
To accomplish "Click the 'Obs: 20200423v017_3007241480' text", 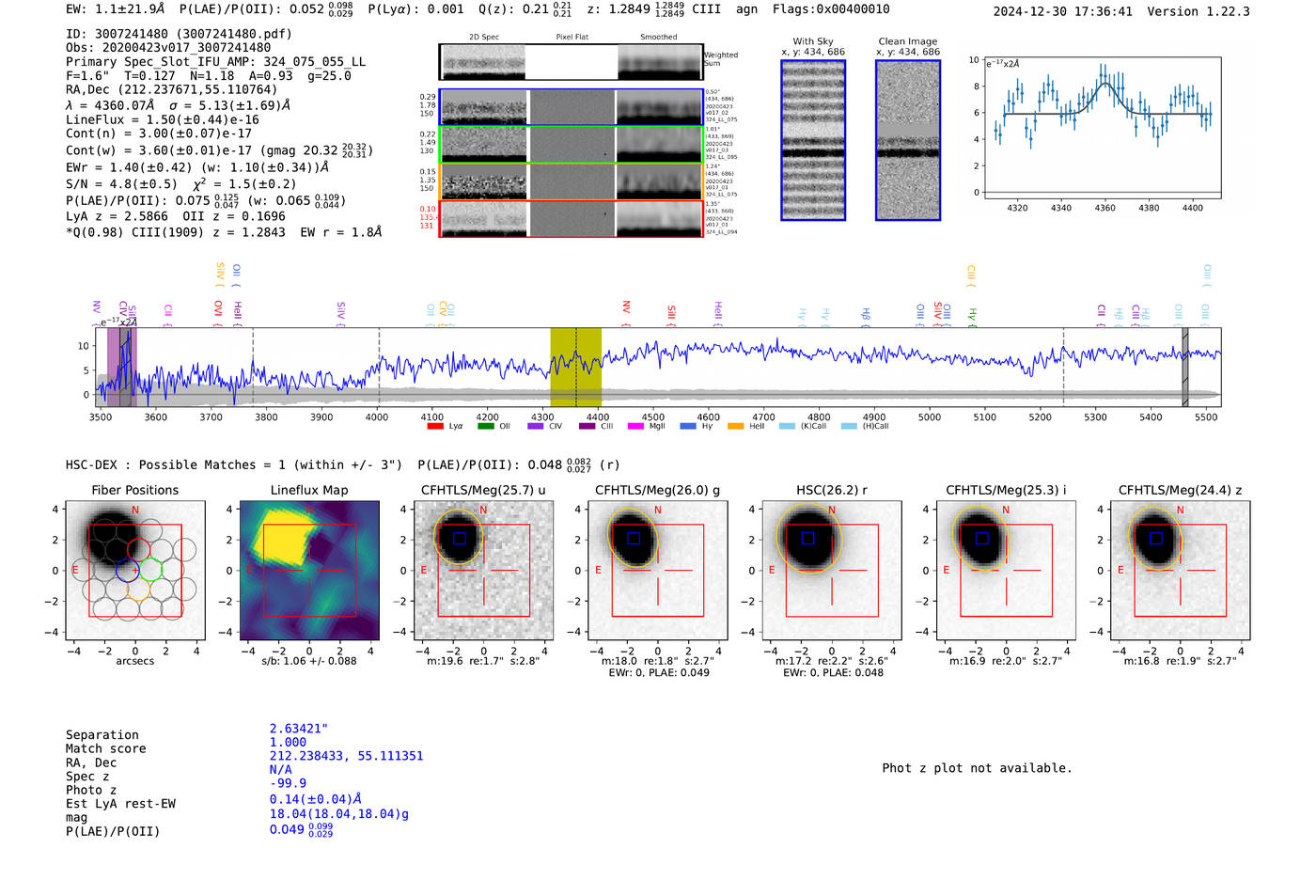I will point(168,48).
